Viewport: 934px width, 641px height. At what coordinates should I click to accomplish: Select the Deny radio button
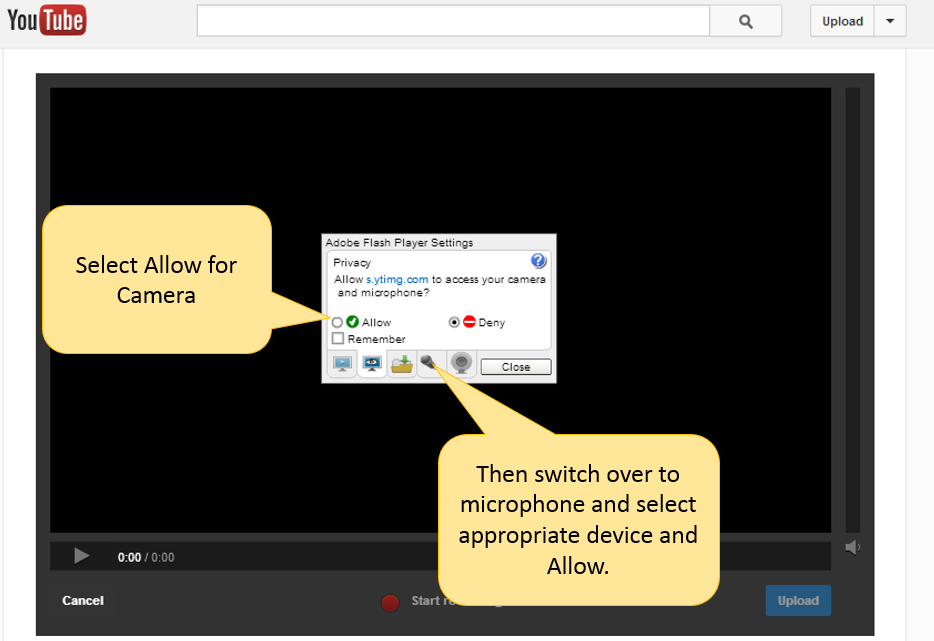(x=455, y=322)
